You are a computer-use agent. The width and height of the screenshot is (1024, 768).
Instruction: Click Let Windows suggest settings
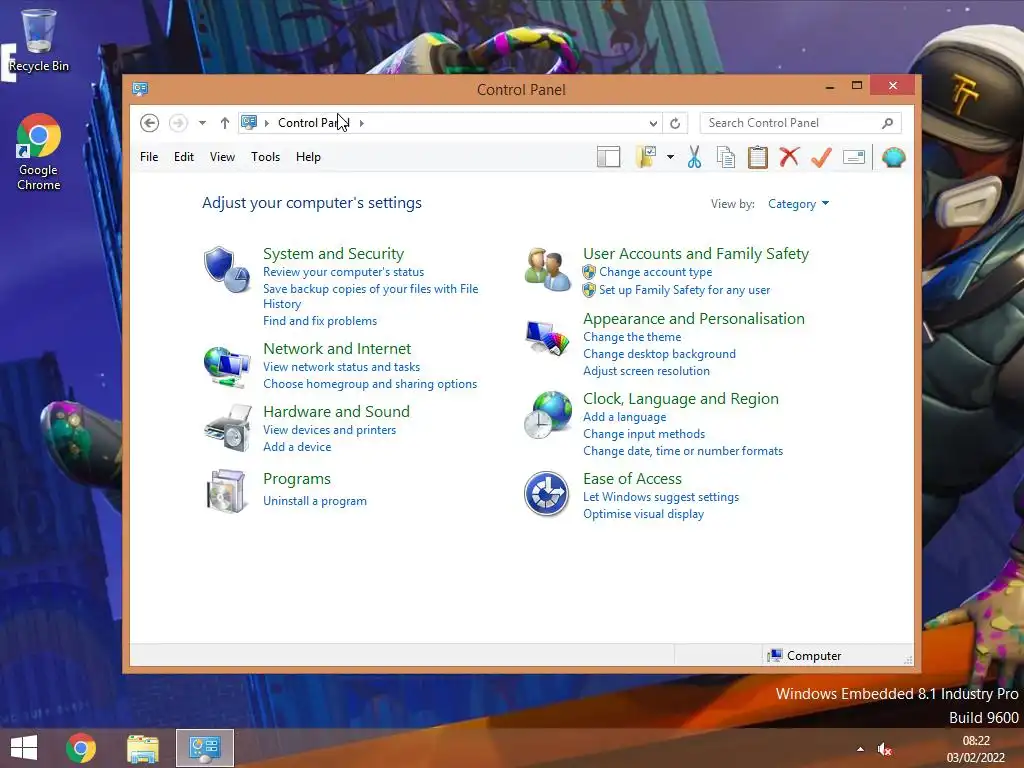point(661,497)
